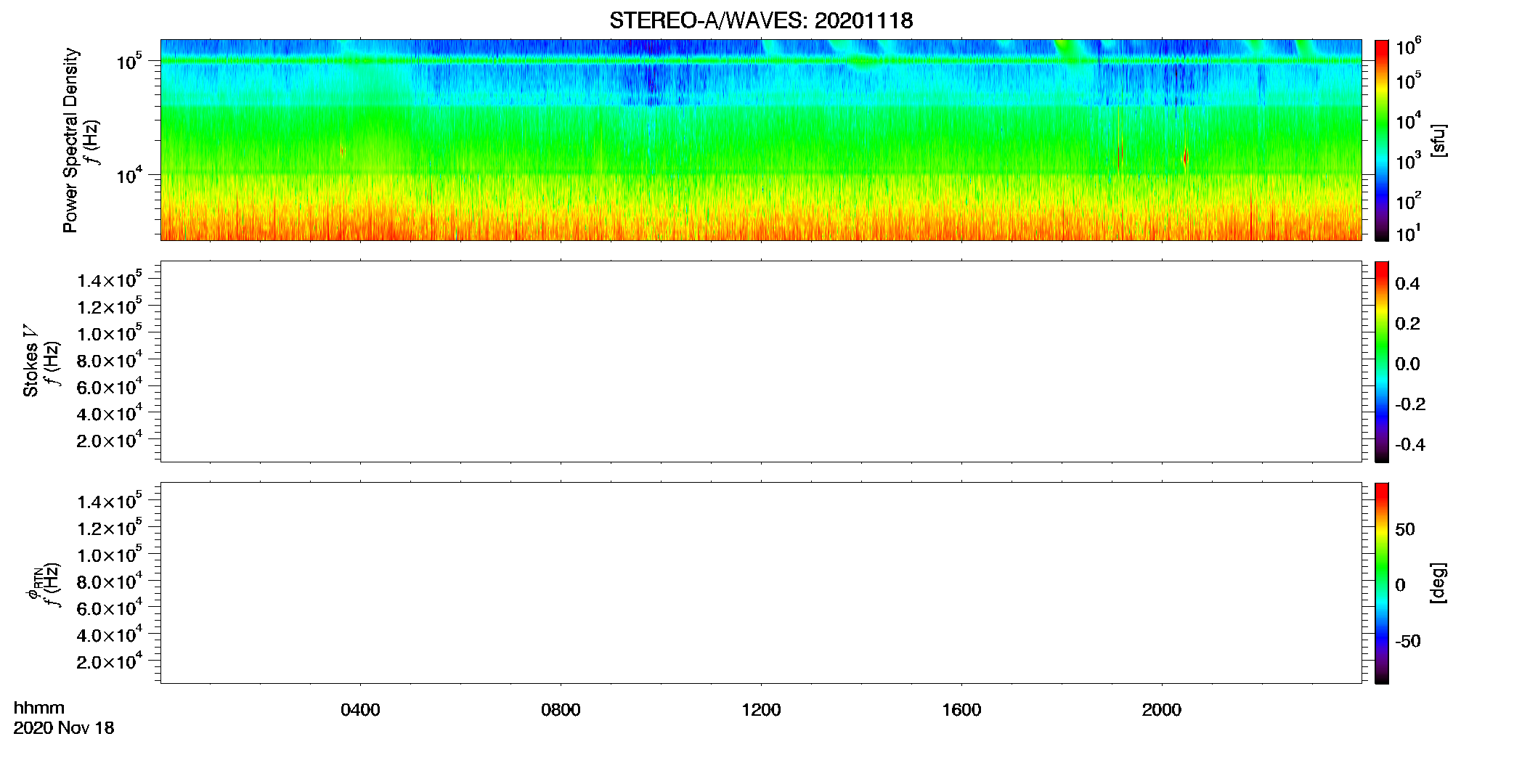This screenshot has width=1522, height=784.
Task: Click the 2020 Nov 18 date label
Action: tap(64, 728)
